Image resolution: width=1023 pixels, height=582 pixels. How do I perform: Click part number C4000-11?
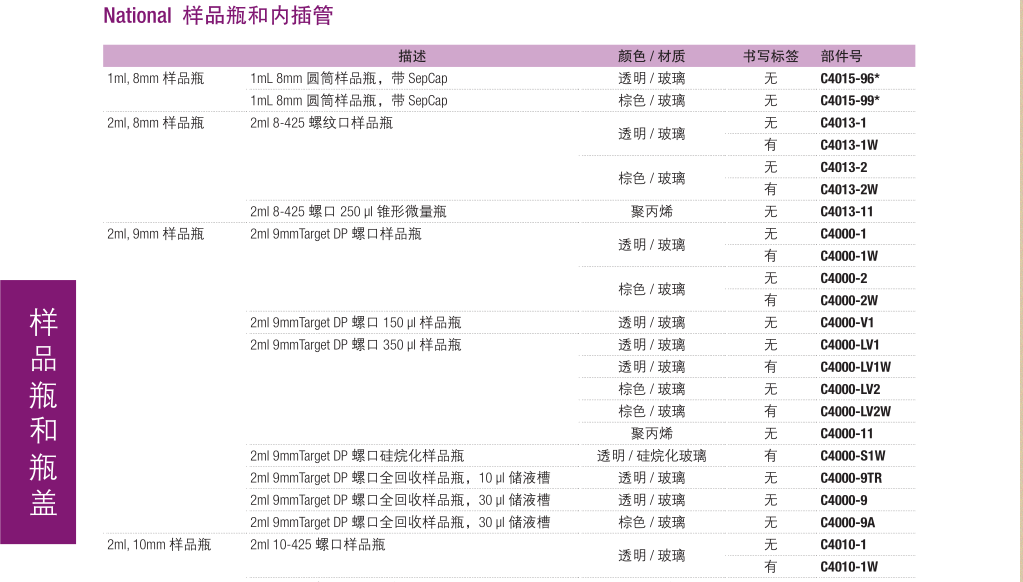pyautogui.click(x=847, y=433)
